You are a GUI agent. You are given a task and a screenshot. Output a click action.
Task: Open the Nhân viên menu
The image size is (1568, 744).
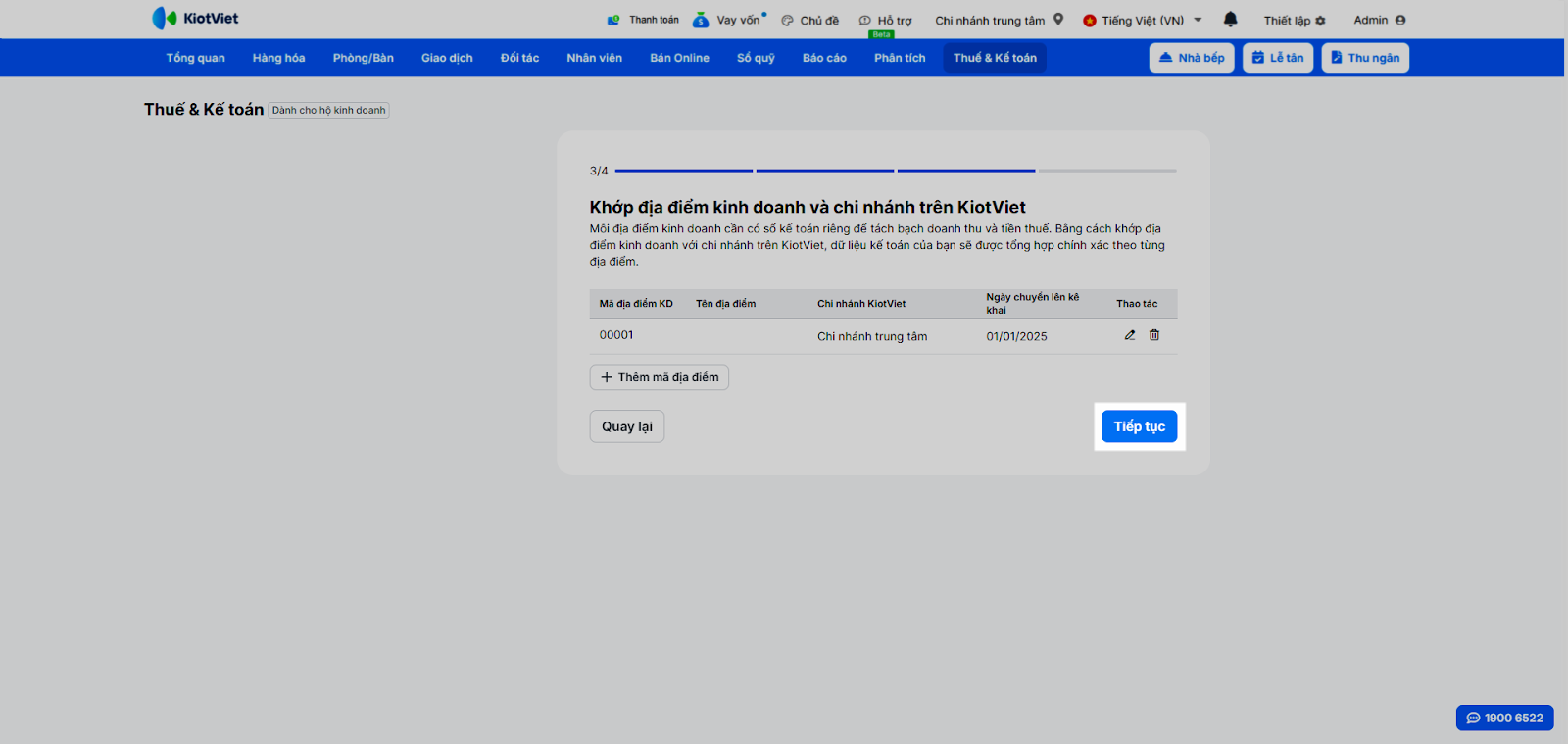click(x=594, y=58)
